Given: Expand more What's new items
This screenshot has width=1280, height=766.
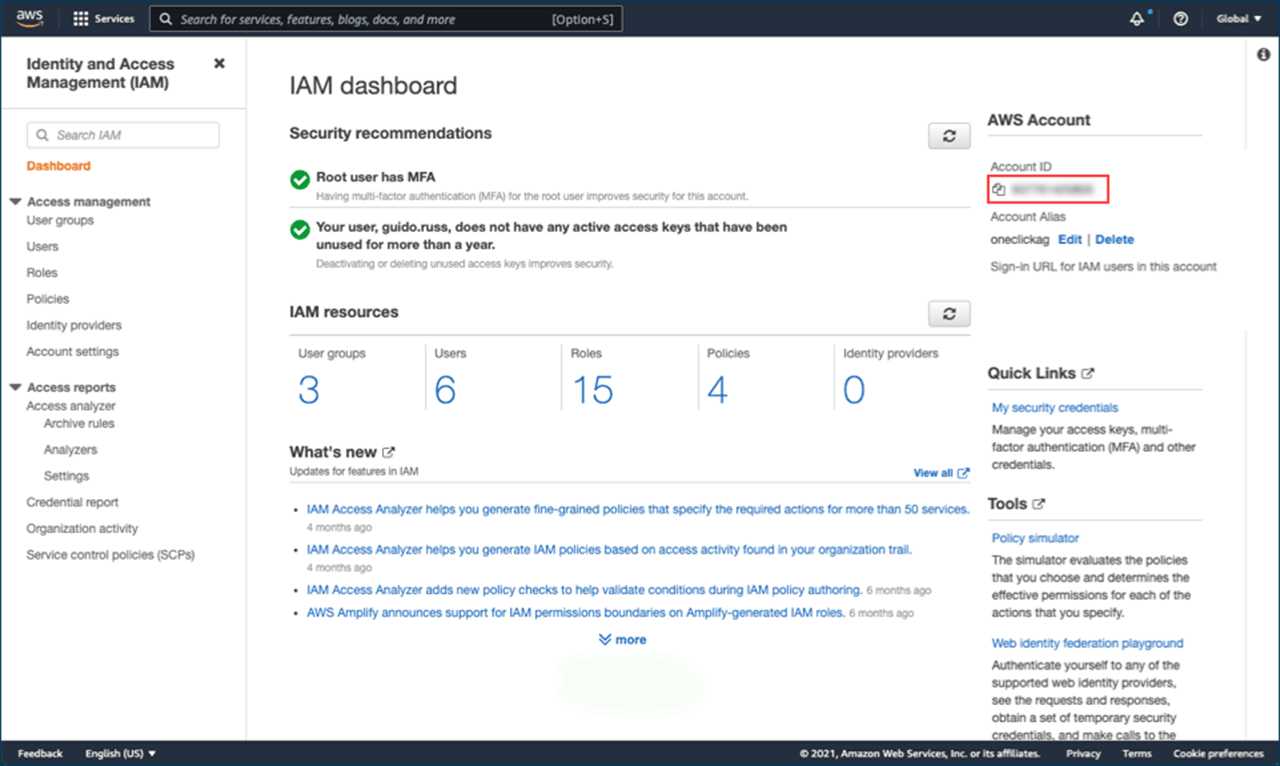Looking at the screenshot, I should (622, 640).
